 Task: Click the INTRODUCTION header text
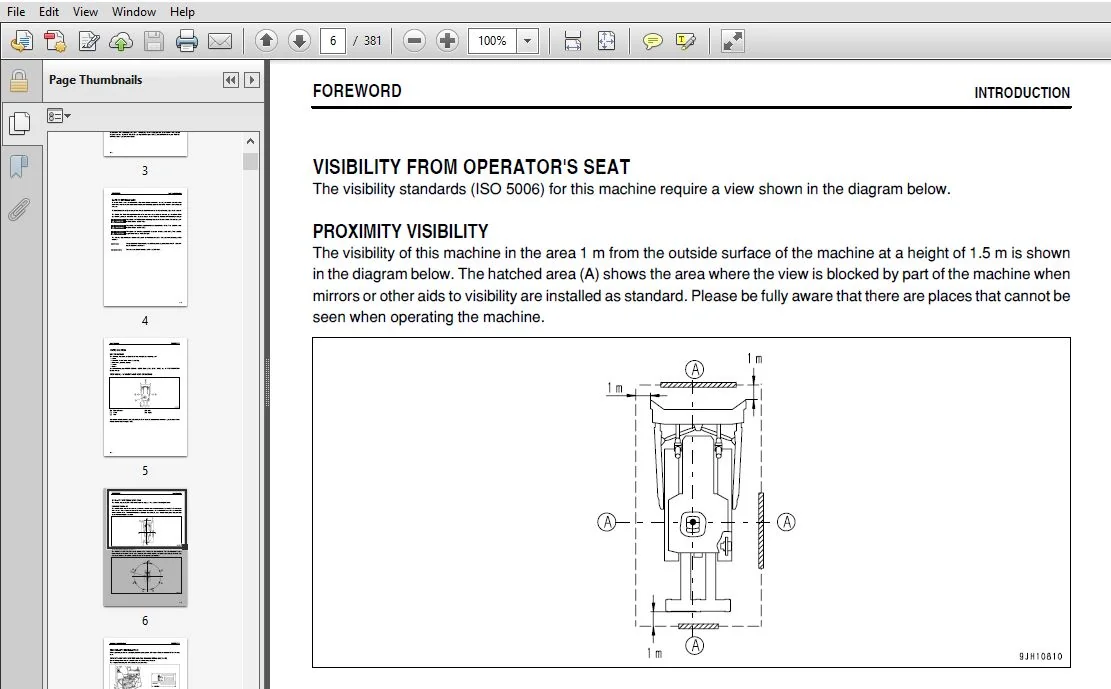[1022, 93]
